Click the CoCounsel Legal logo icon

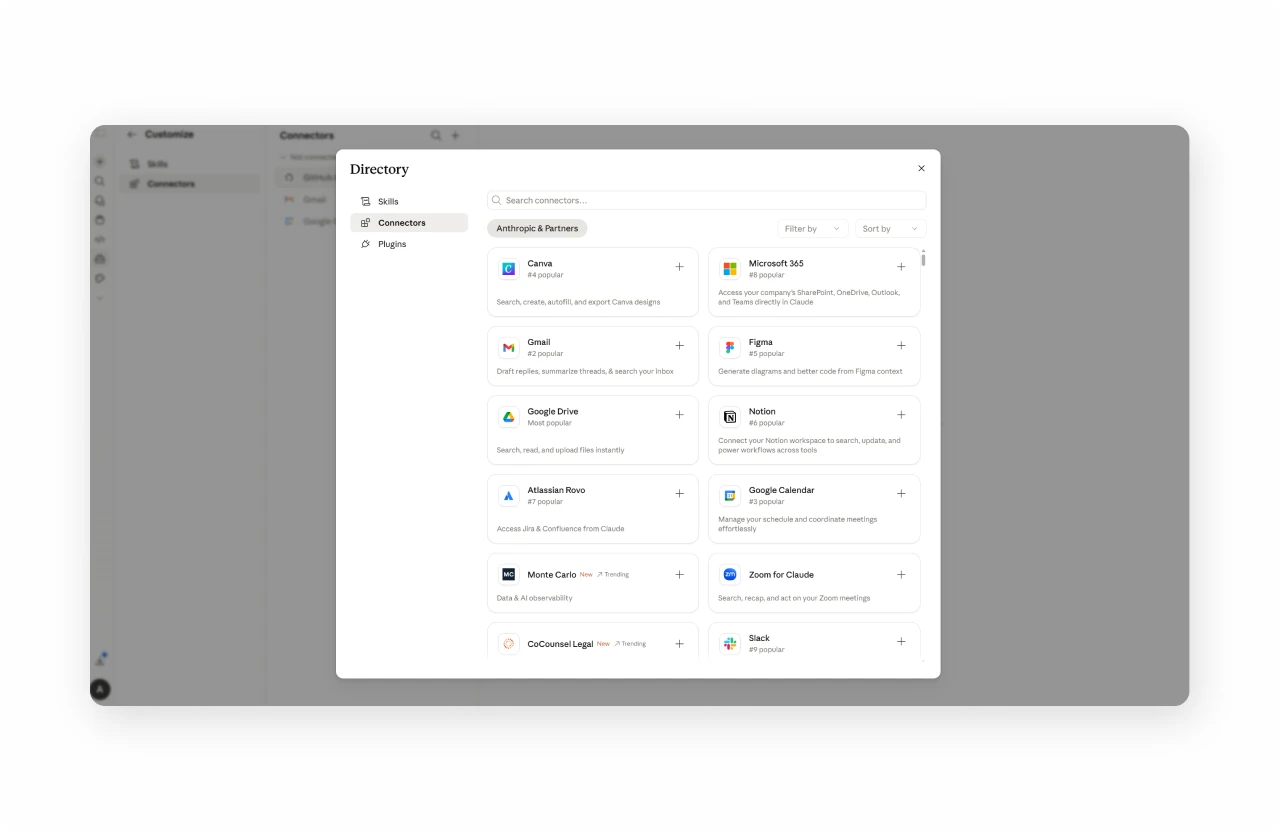point(508,644)
